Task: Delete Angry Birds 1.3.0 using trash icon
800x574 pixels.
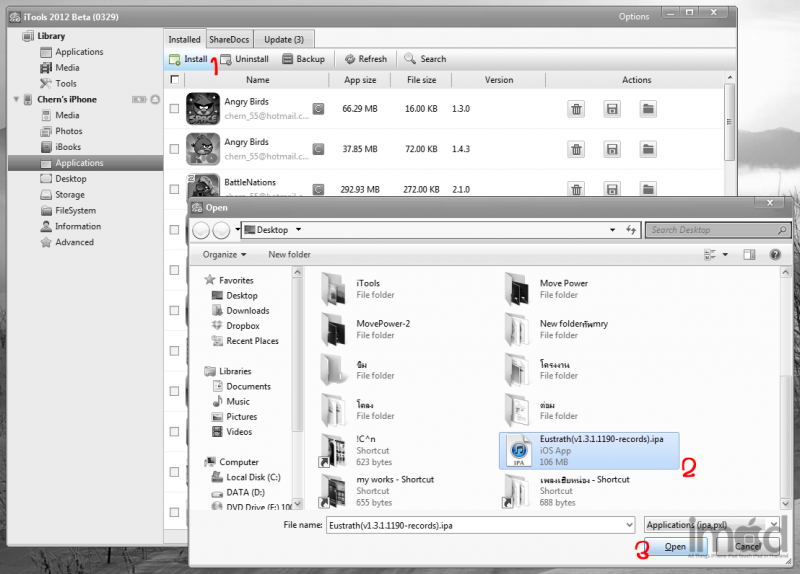Action: point(576,108)
